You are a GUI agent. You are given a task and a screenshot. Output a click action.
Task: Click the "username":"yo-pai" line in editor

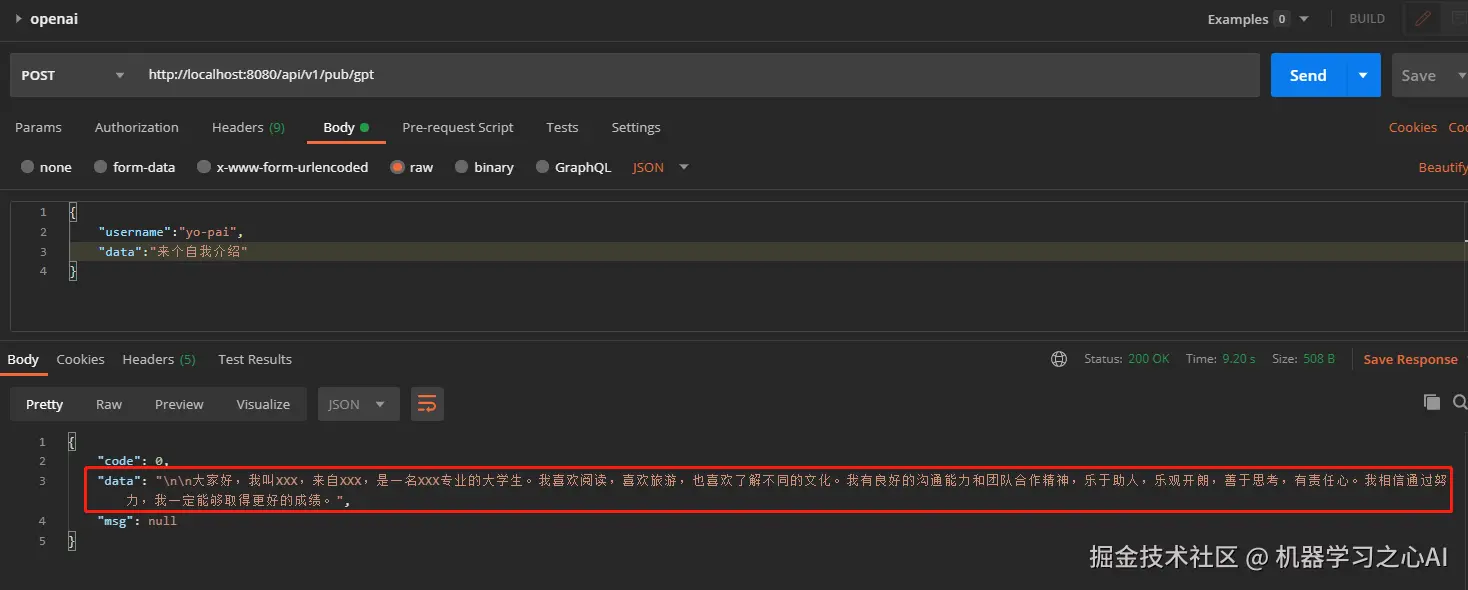[171, 232]
